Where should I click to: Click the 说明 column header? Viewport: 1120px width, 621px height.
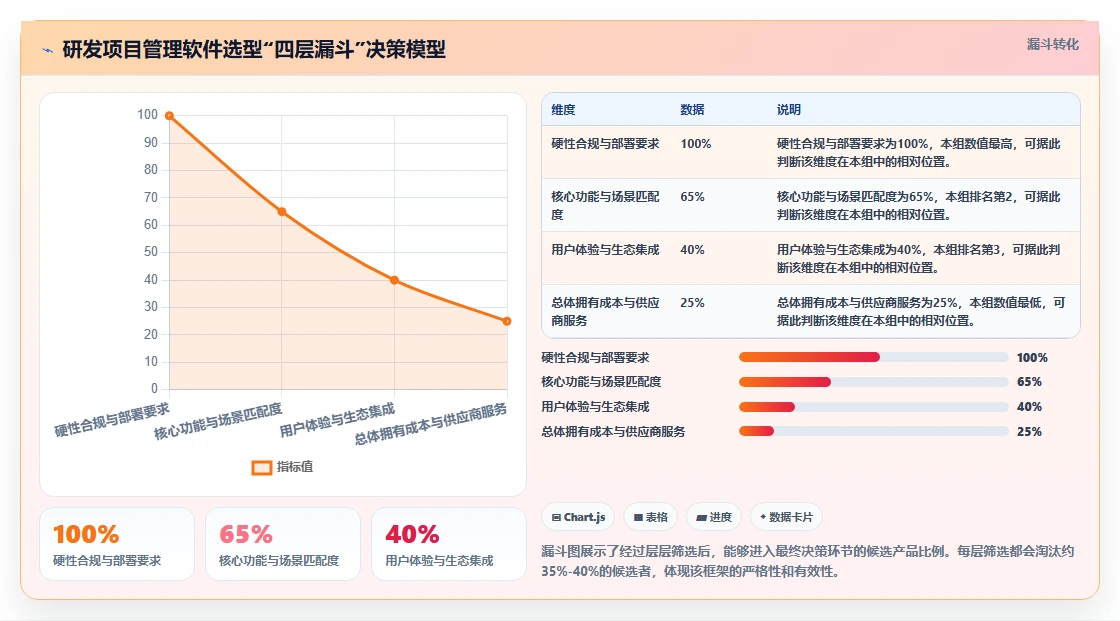789,109
